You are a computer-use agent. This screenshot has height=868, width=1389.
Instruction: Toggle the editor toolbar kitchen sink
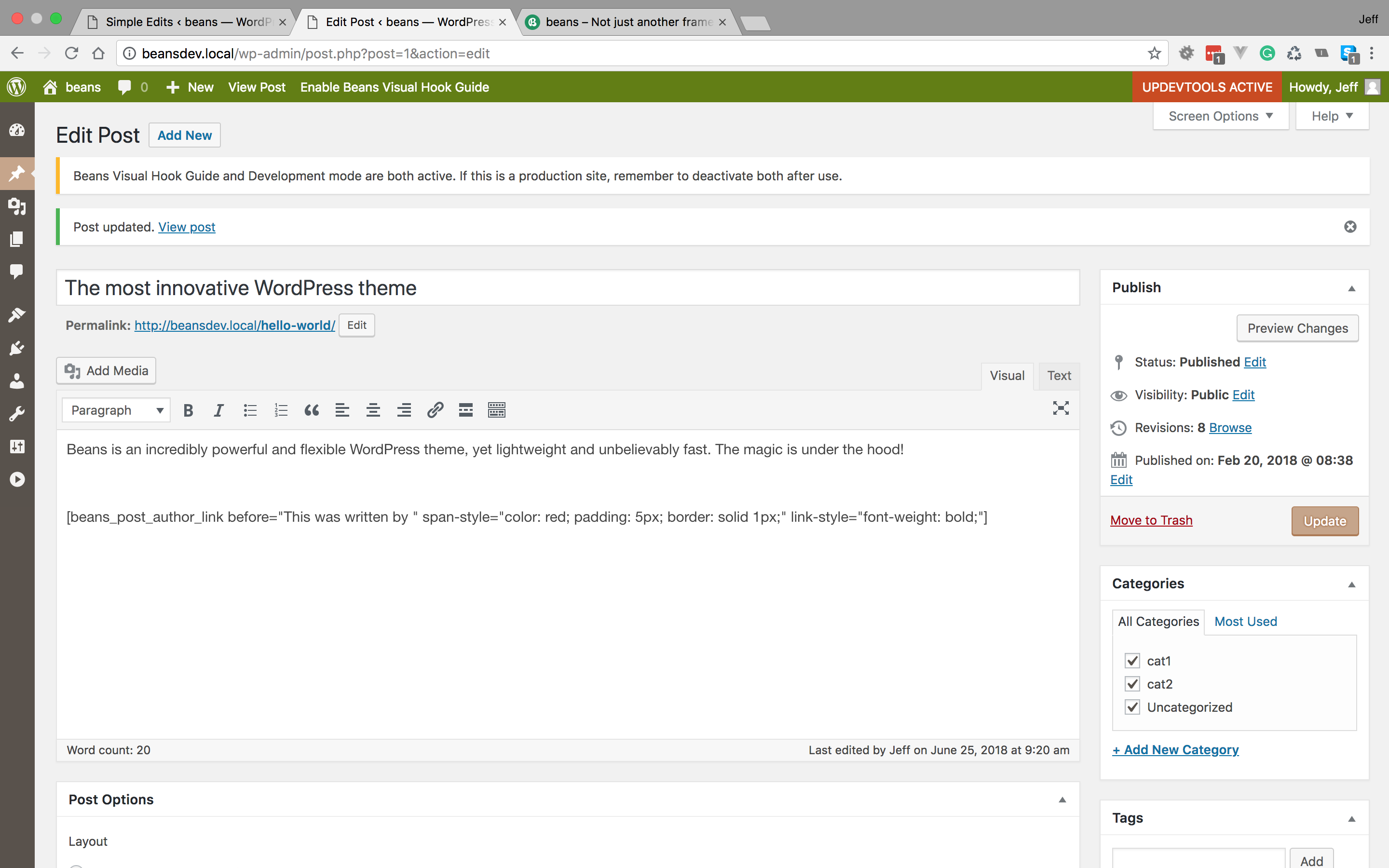pyautogui.click(x=496, y=410)
